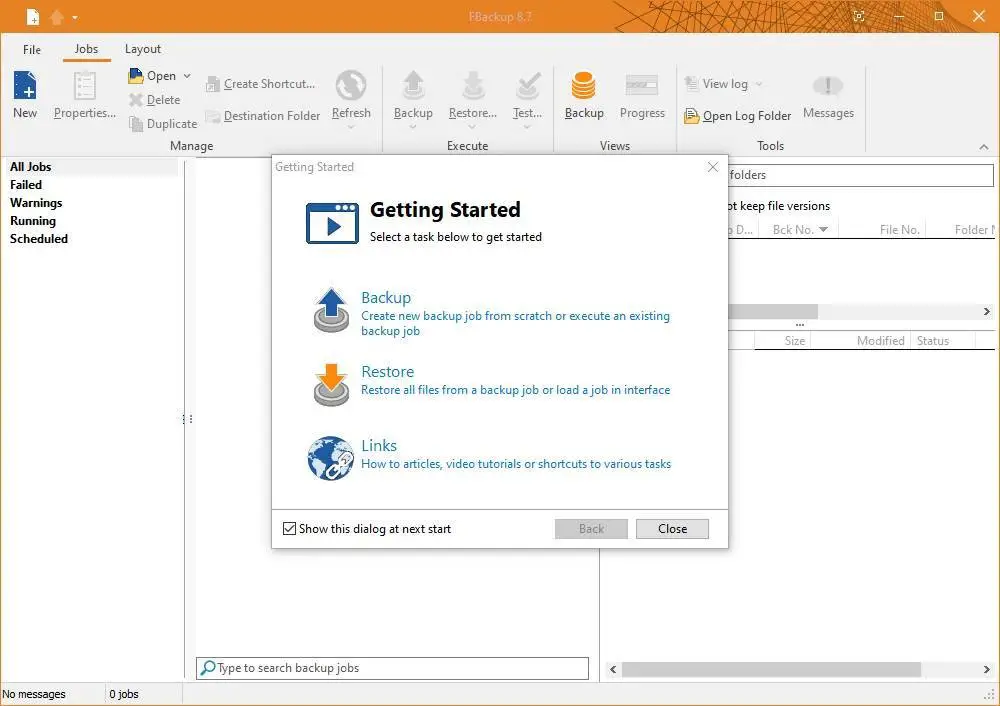The width and height of the screenshot is (1000, 706).
Task: Click the View log icon
Action: tap(691, 84)
